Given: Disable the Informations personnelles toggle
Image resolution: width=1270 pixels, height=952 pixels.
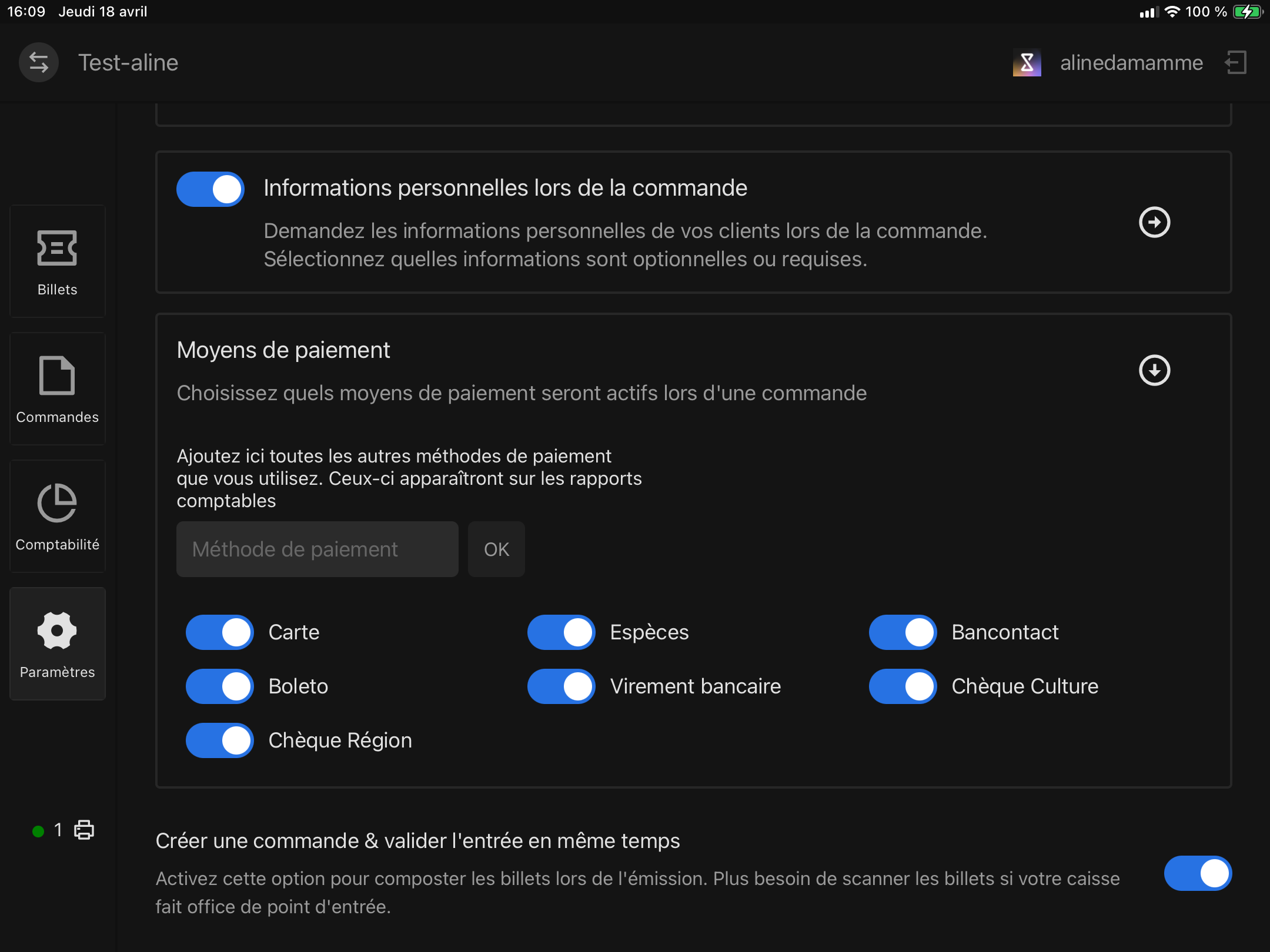Looking at the screenshot, I should click(210, 189).
